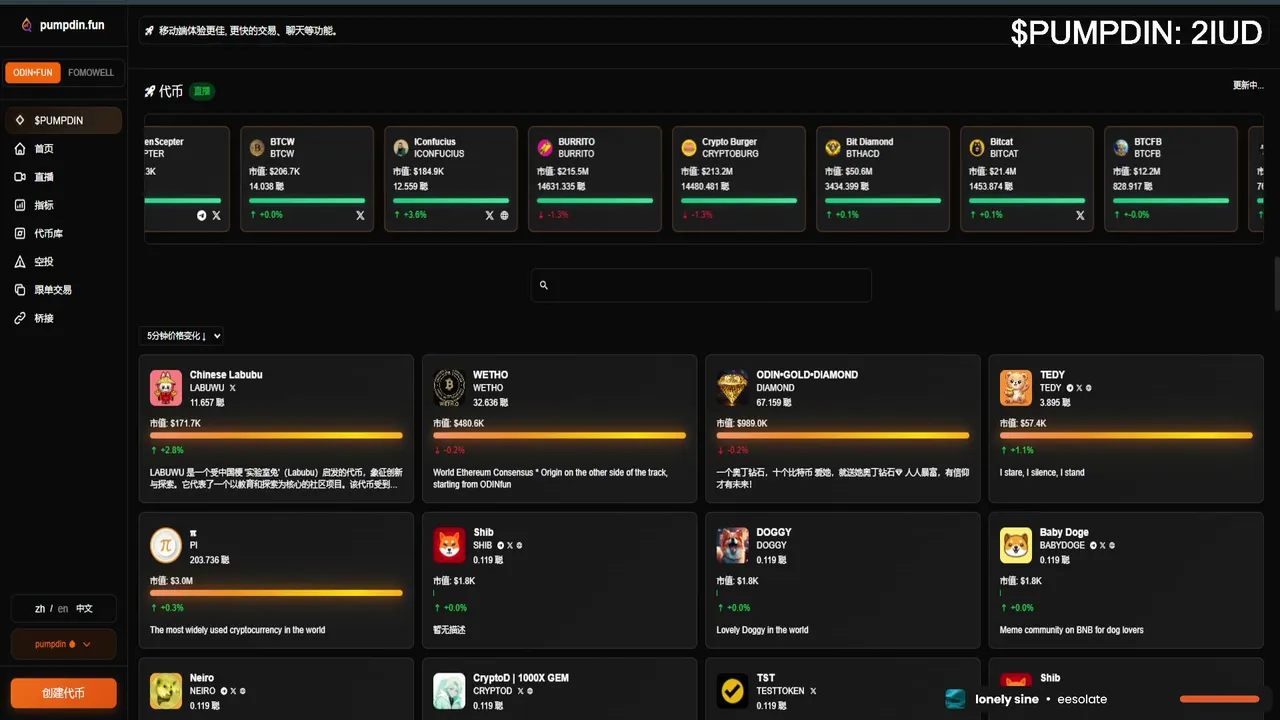Image resolution: width=1280 pixels, height=720 pixels.
Task: Click the Bitcat token avatar
Action: (977, 148)
